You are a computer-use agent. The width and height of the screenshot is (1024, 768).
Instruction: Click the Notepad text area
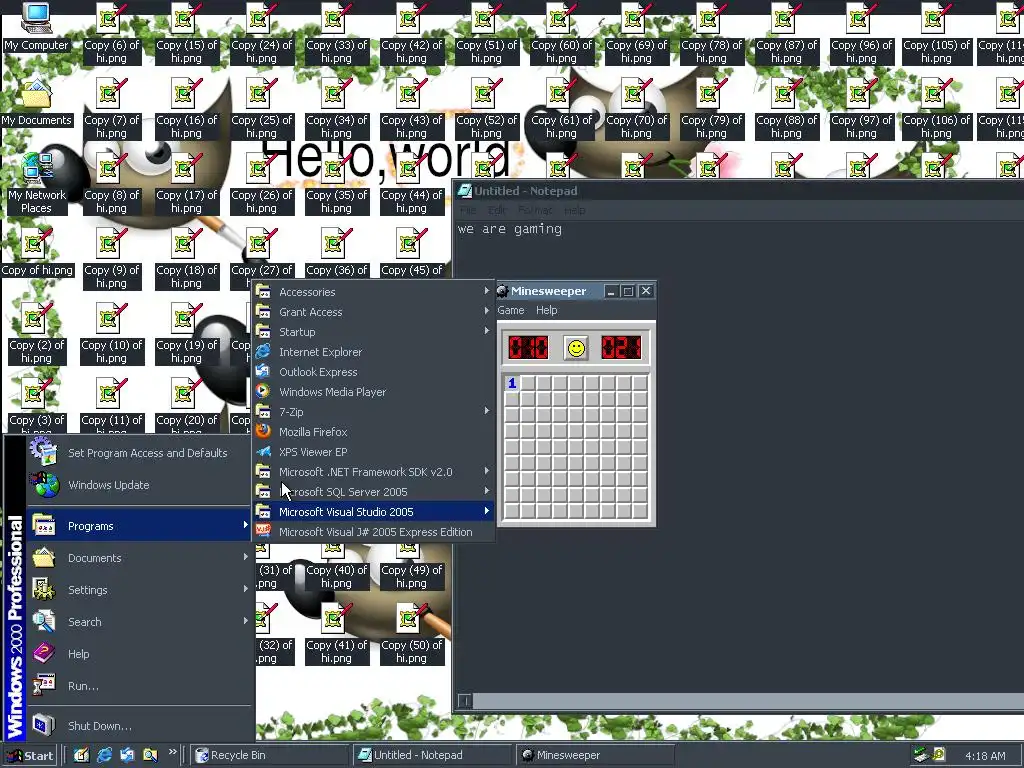click(739, 455)
